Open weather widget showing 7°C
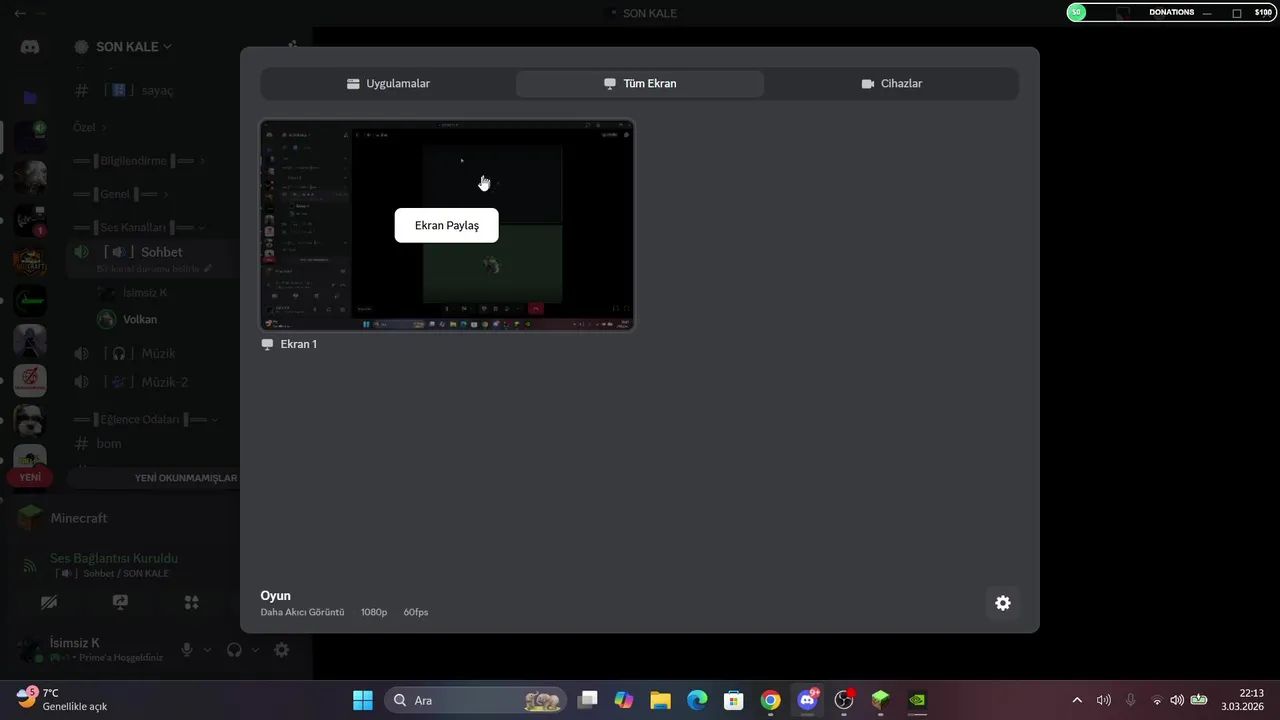The height and width of the screenshot is (720, 1280). click(62, 699)
